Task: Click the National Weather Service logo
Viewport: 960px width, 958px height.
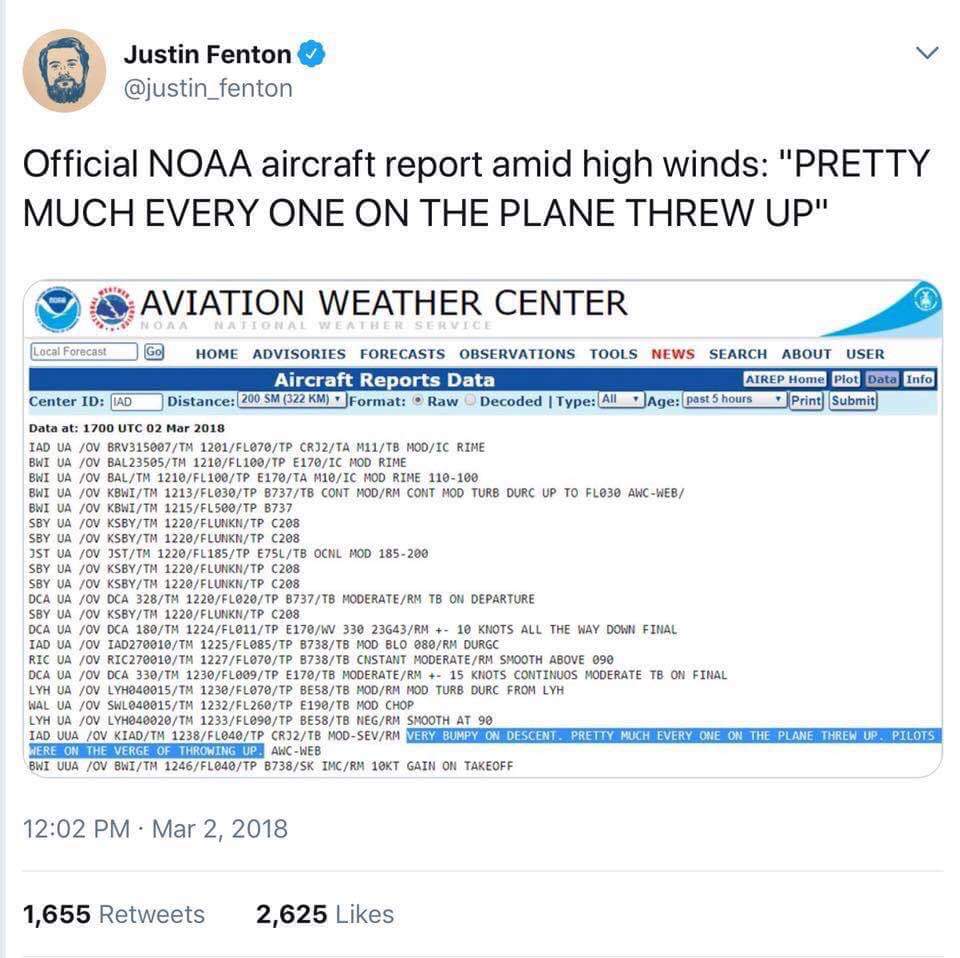Action: (113, 309)
